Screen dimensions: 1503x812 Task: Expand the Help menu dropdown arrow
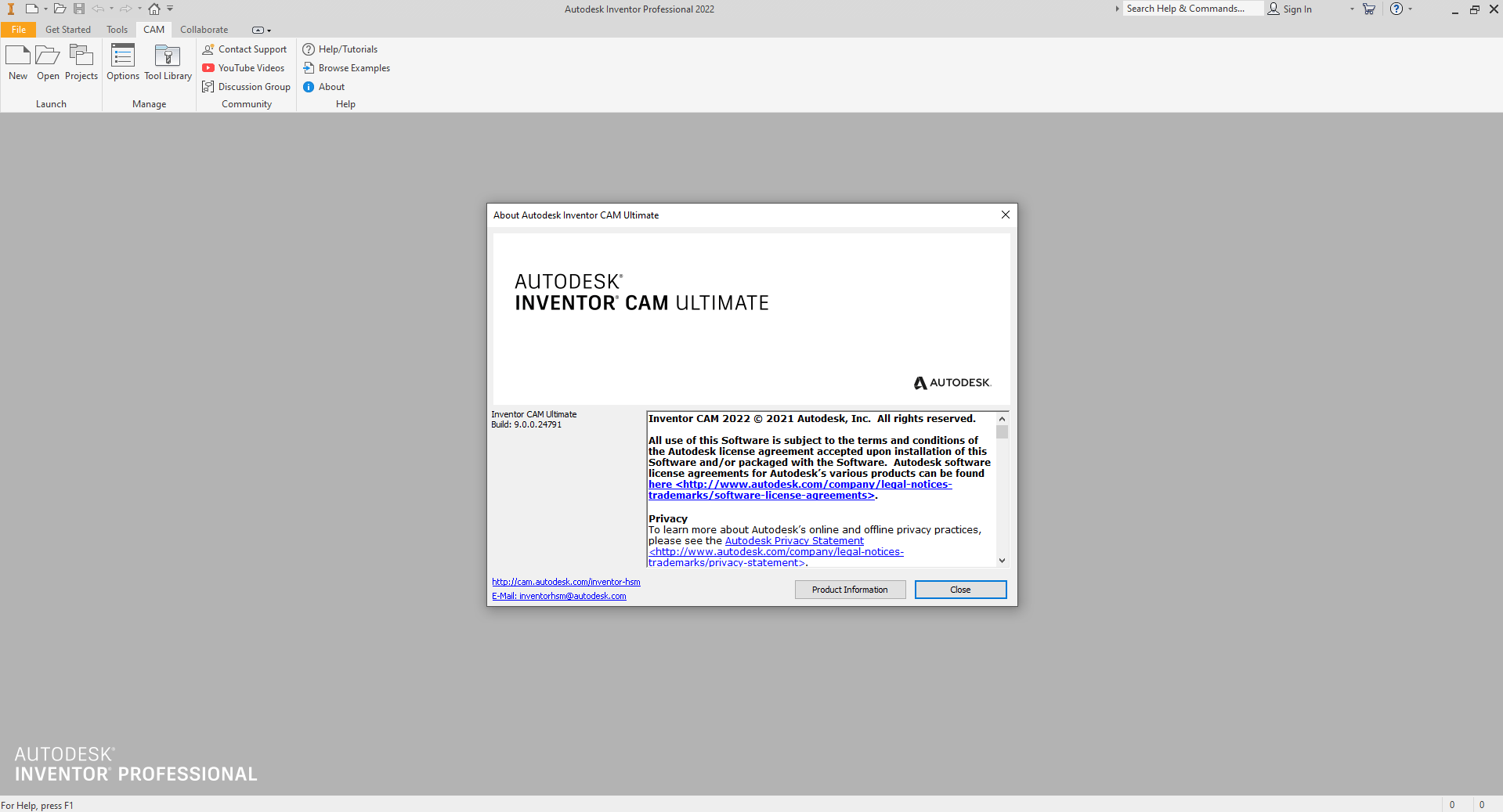[1410, 9]
